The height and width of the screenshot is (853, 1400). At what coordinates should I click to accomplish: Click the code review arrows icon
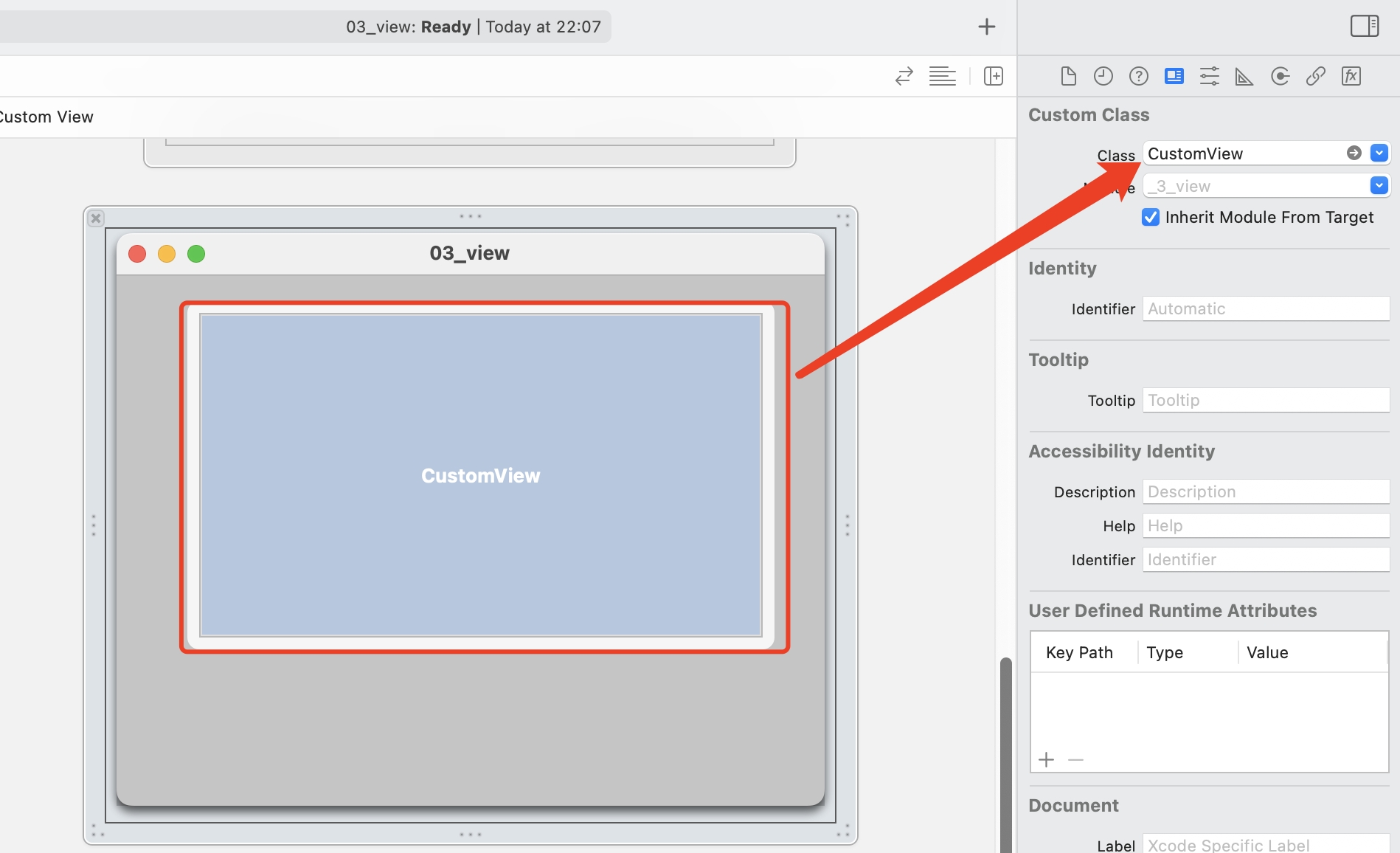[x=904, y=76]
